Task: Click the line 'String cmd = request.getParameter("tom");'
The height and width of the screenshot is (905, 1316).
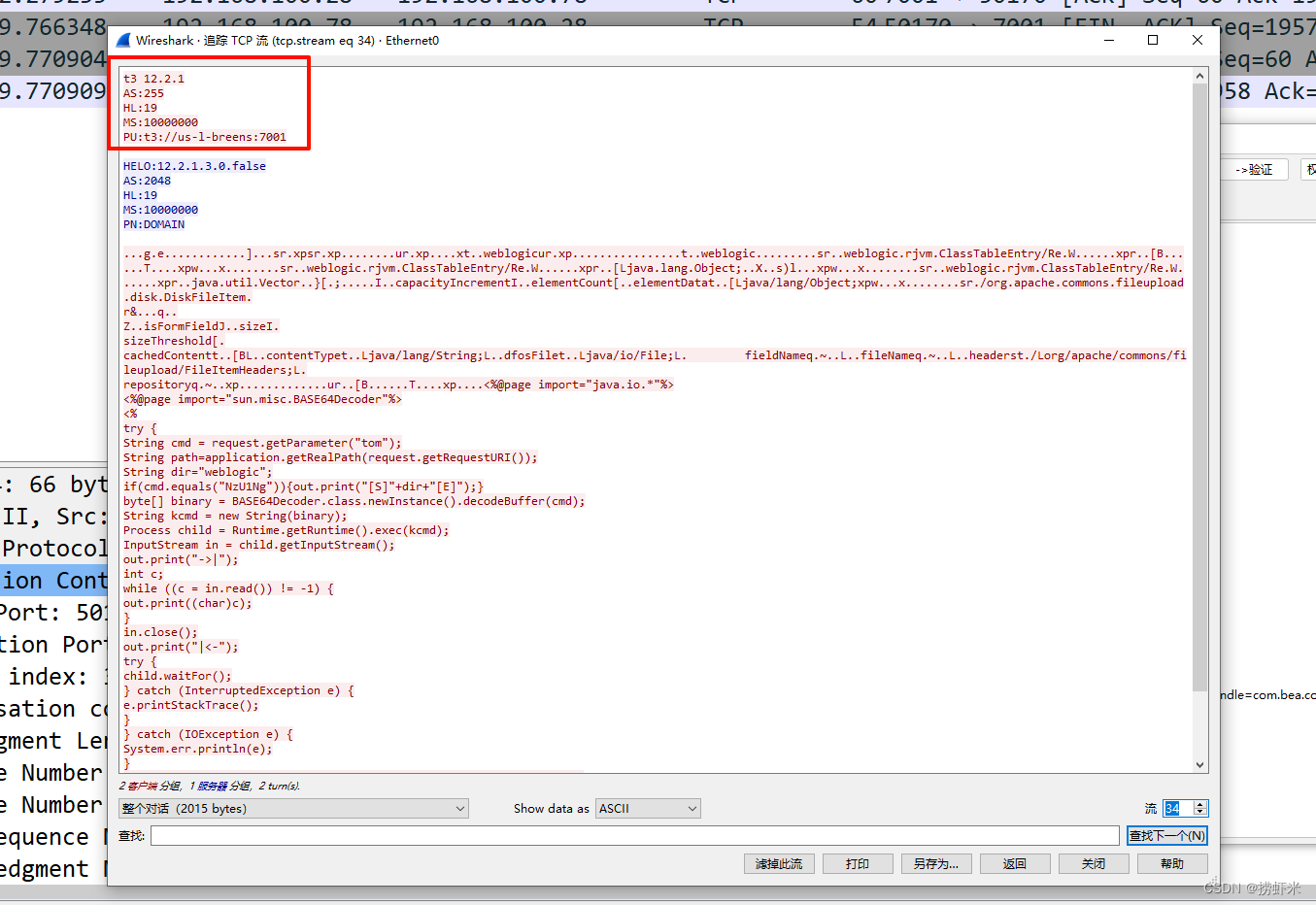Action: (262, 443)
